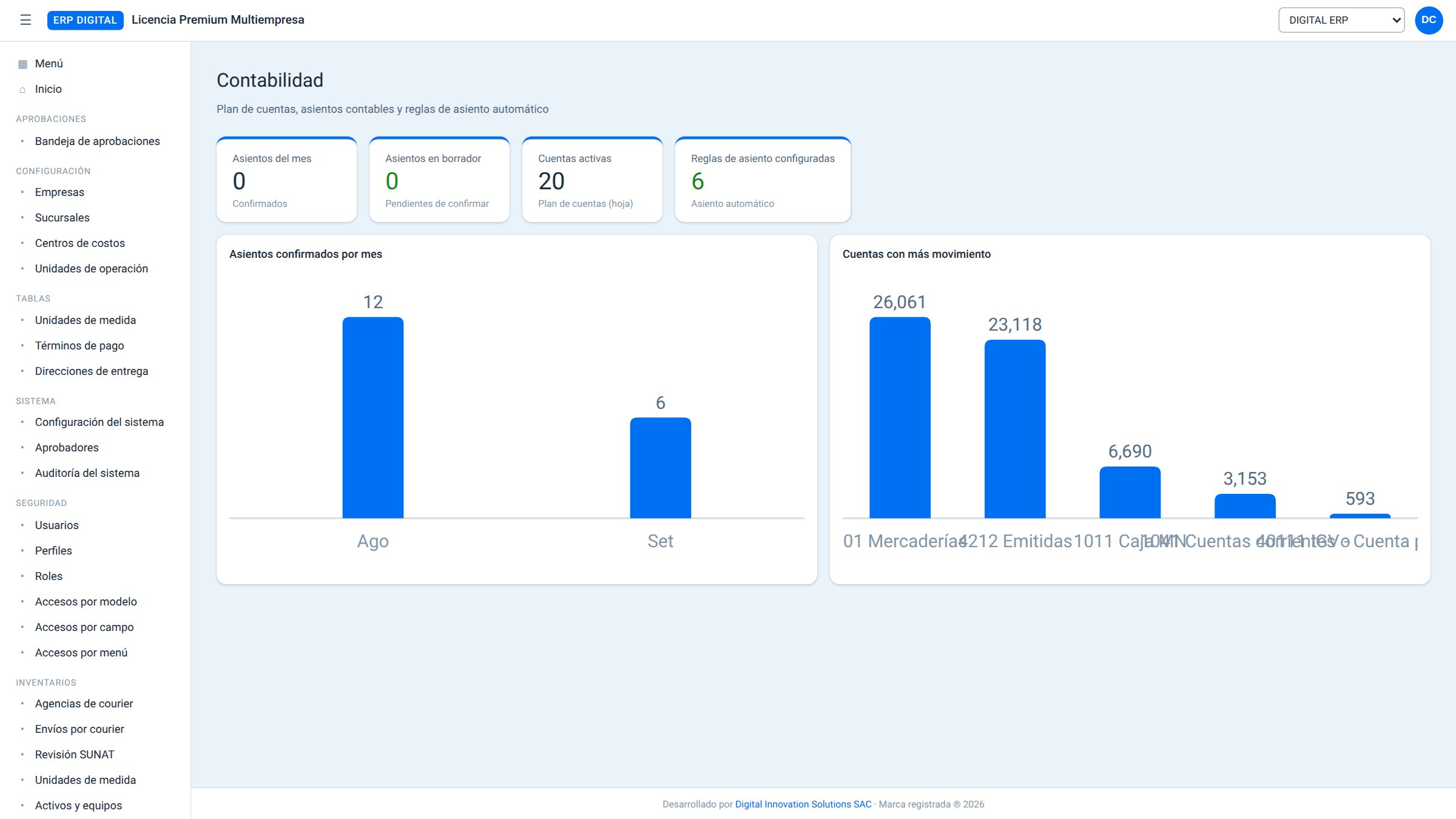Click the 3,153 Cuentas corrientes bar
Image resolution: width=1456 pixels, height=819 pixels.
click(1245, 506)
